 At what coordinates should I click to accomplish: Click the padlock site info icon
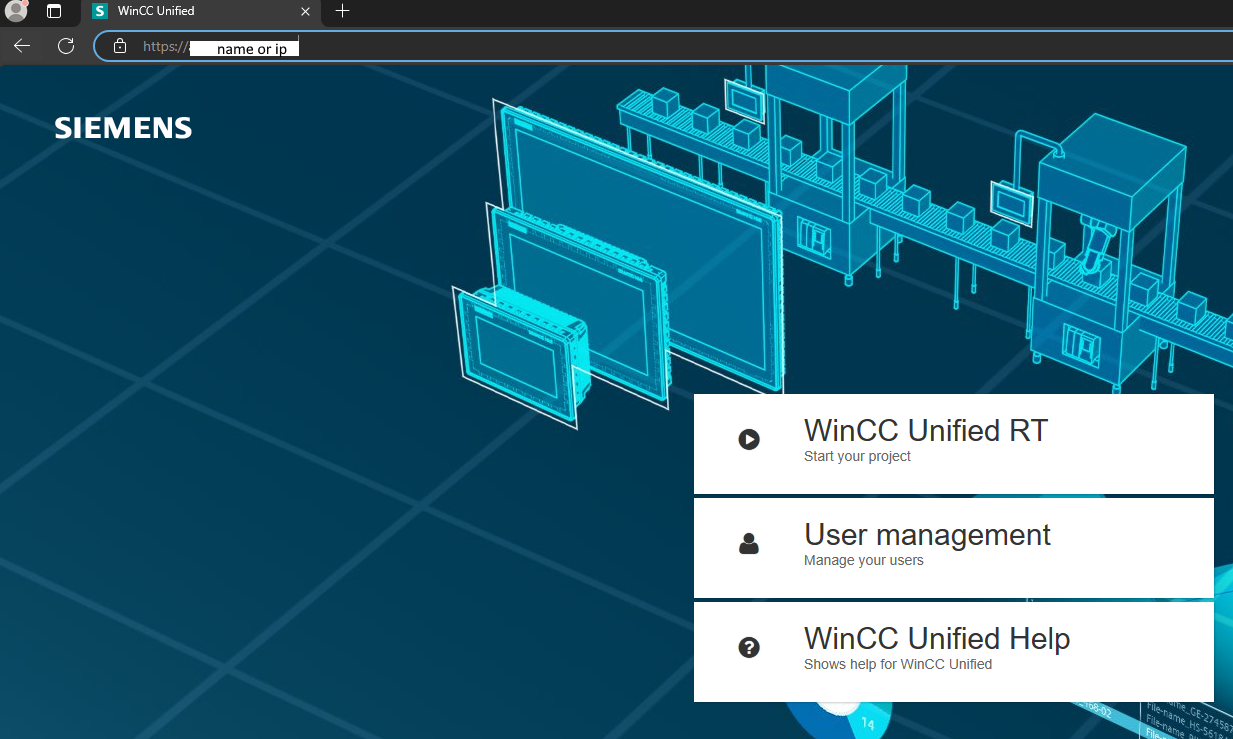coord(120,46)
